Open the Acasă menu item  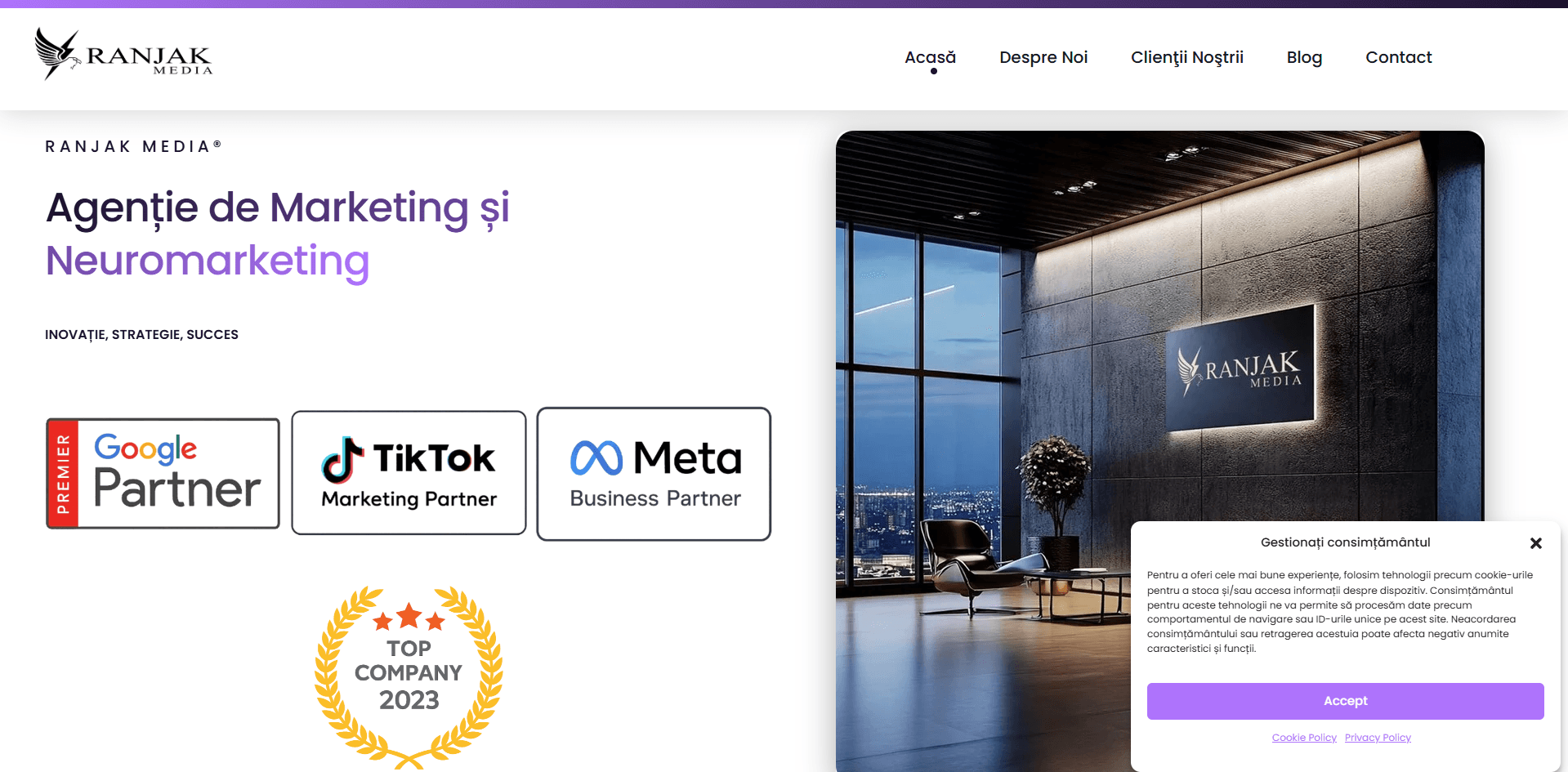930,57
